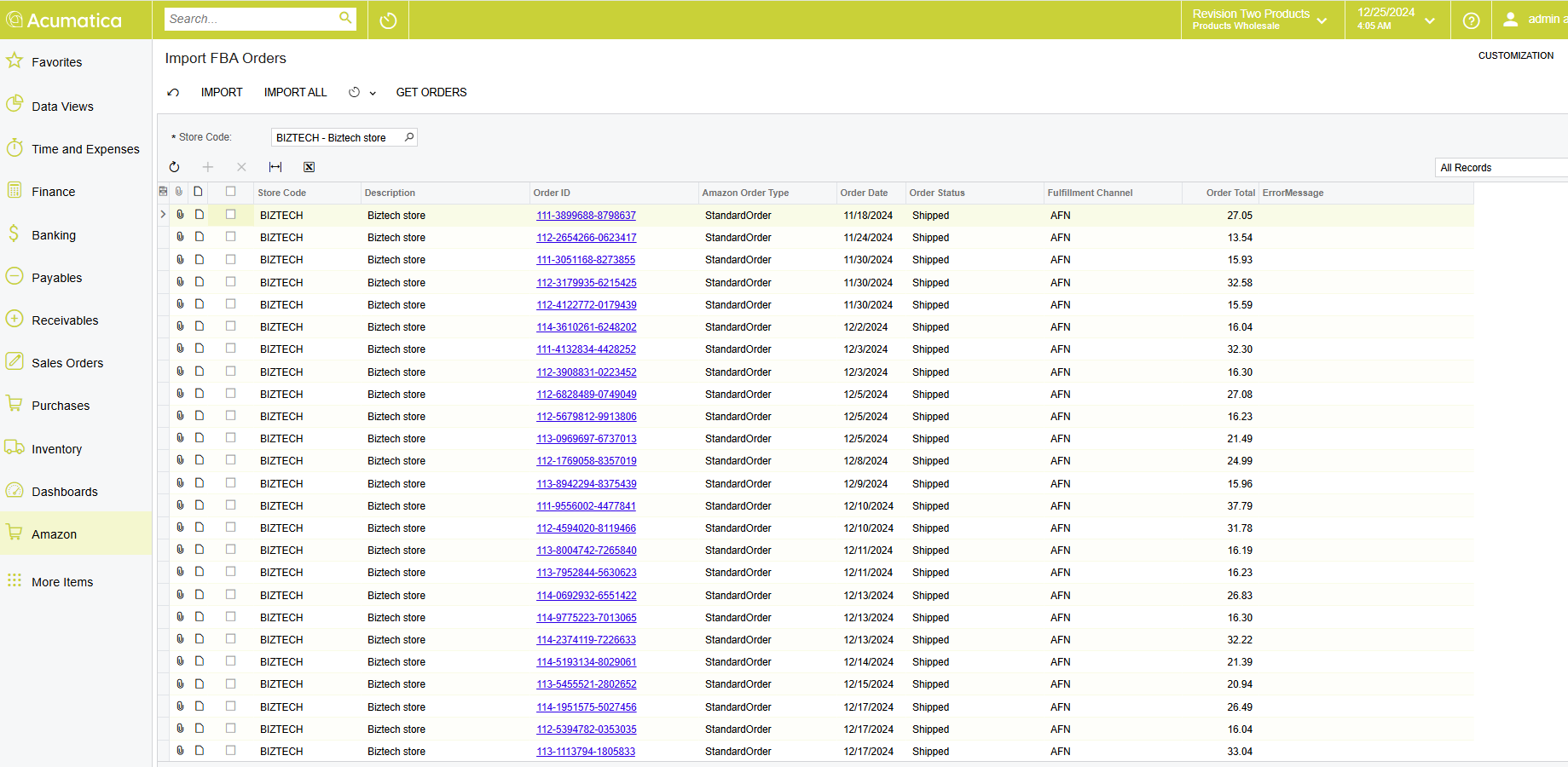
Task: Click Payables minus circle icon
Action: pyautogui.click(x=14, y=276)
